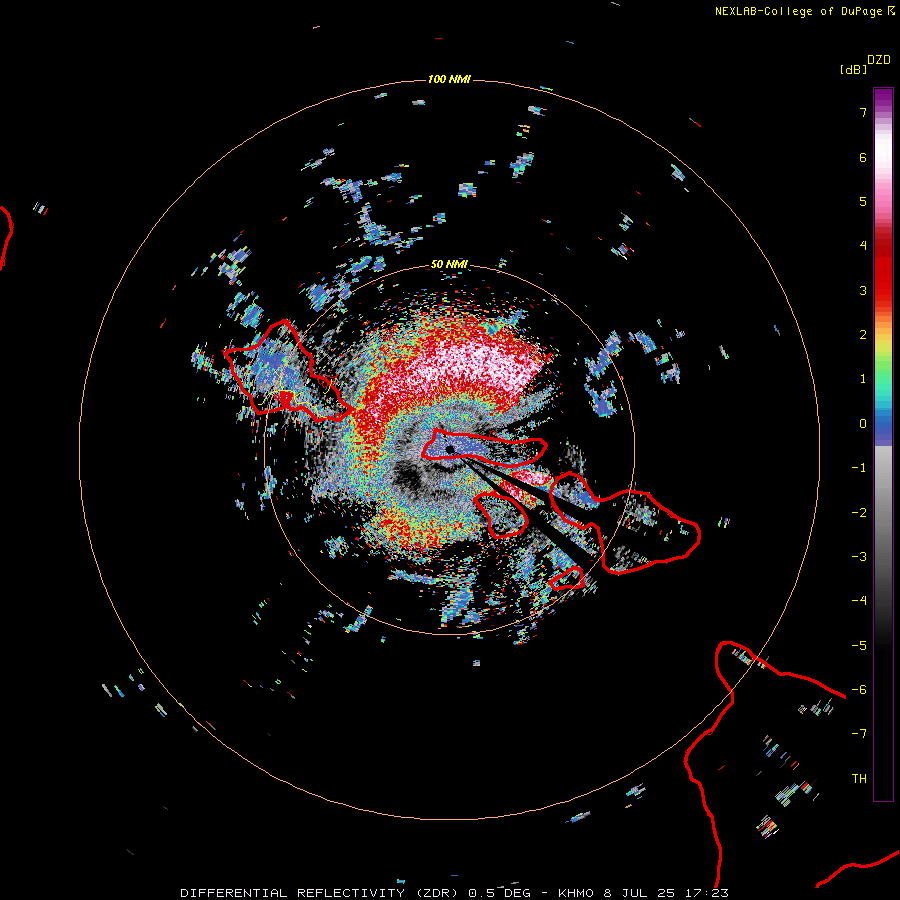
Task: Click the 1 value on color scale
Action: pos(863,379)
